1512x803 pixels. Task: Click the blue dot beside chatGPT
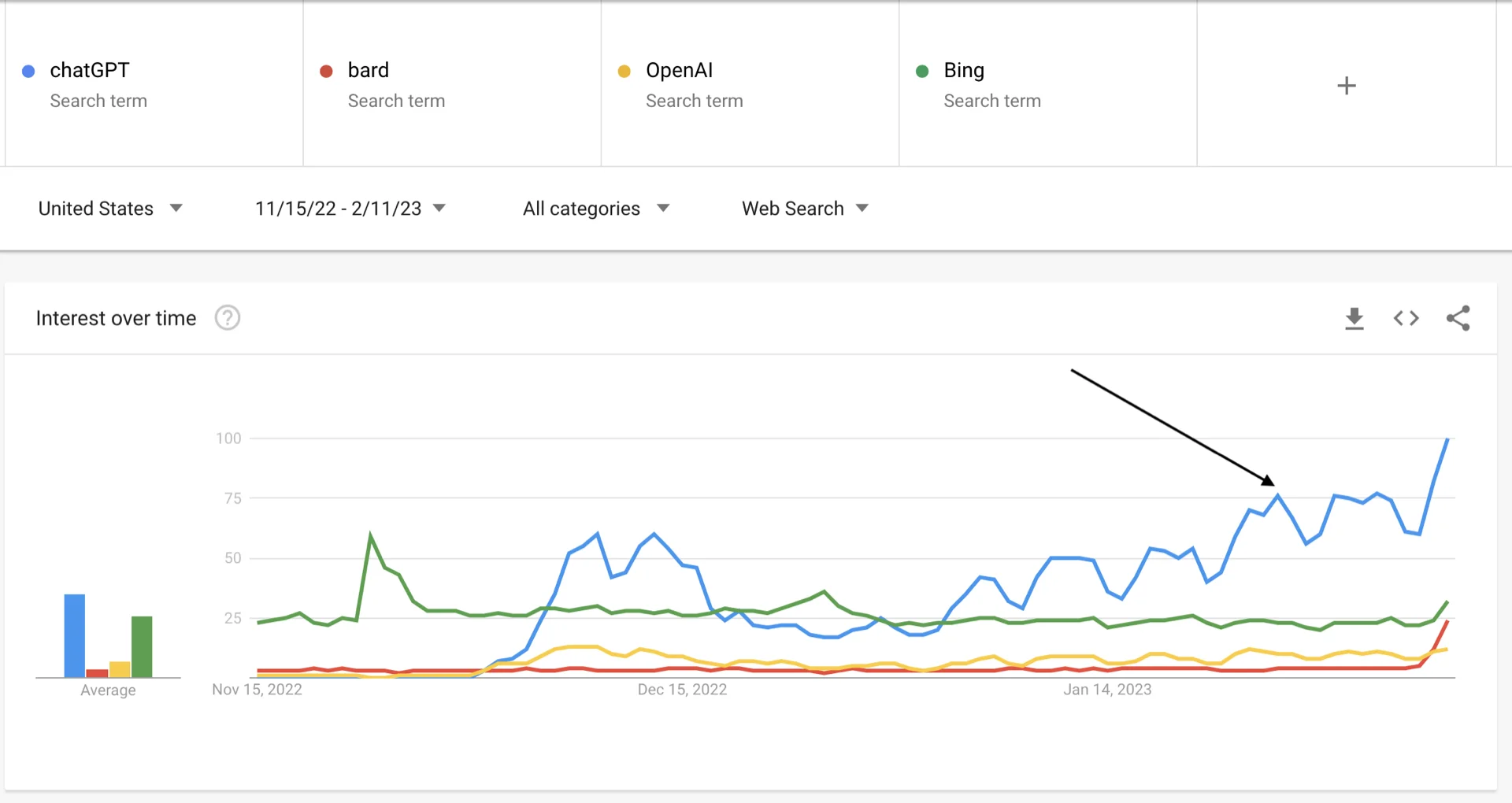click(x=28, y=72)
